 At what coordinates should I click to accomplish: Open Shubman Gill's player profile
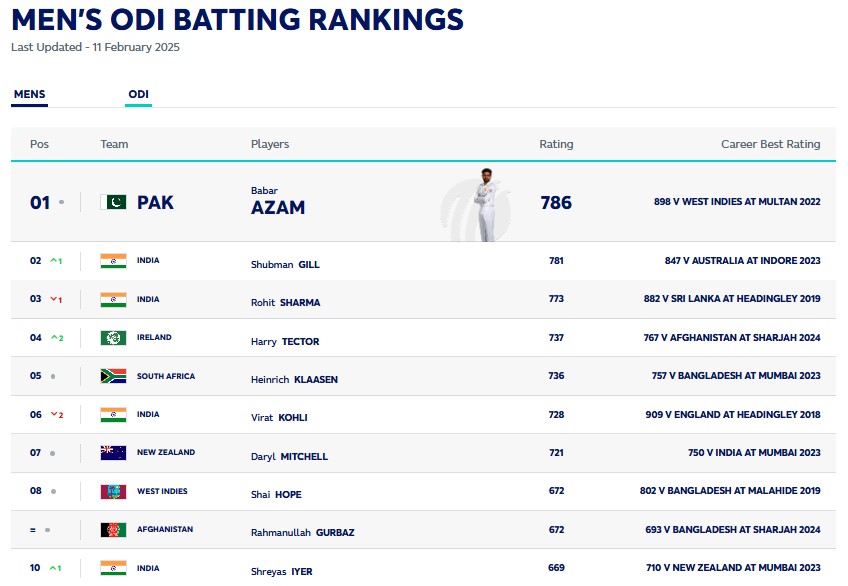pyautogui.click(x=285, y=265)
